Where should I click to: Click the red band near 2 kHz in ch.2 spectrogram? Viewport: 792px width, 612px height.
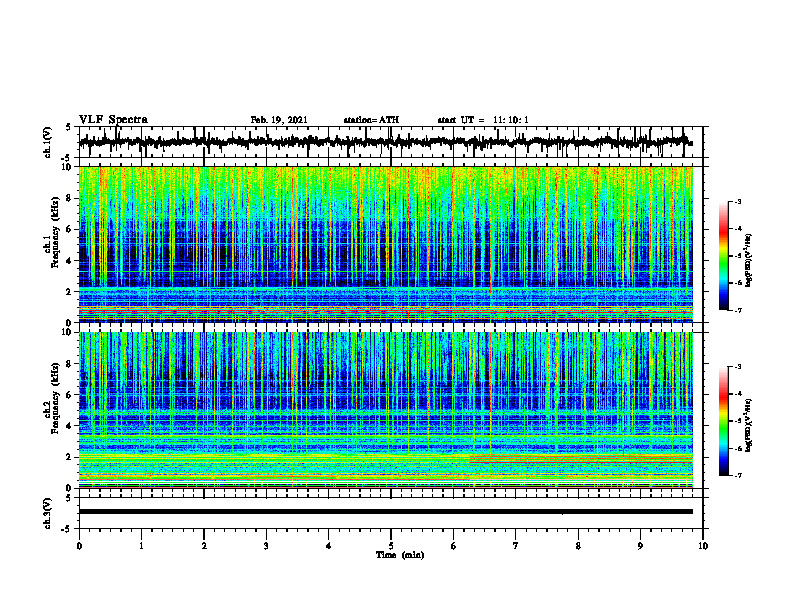(x=581, y=458)
